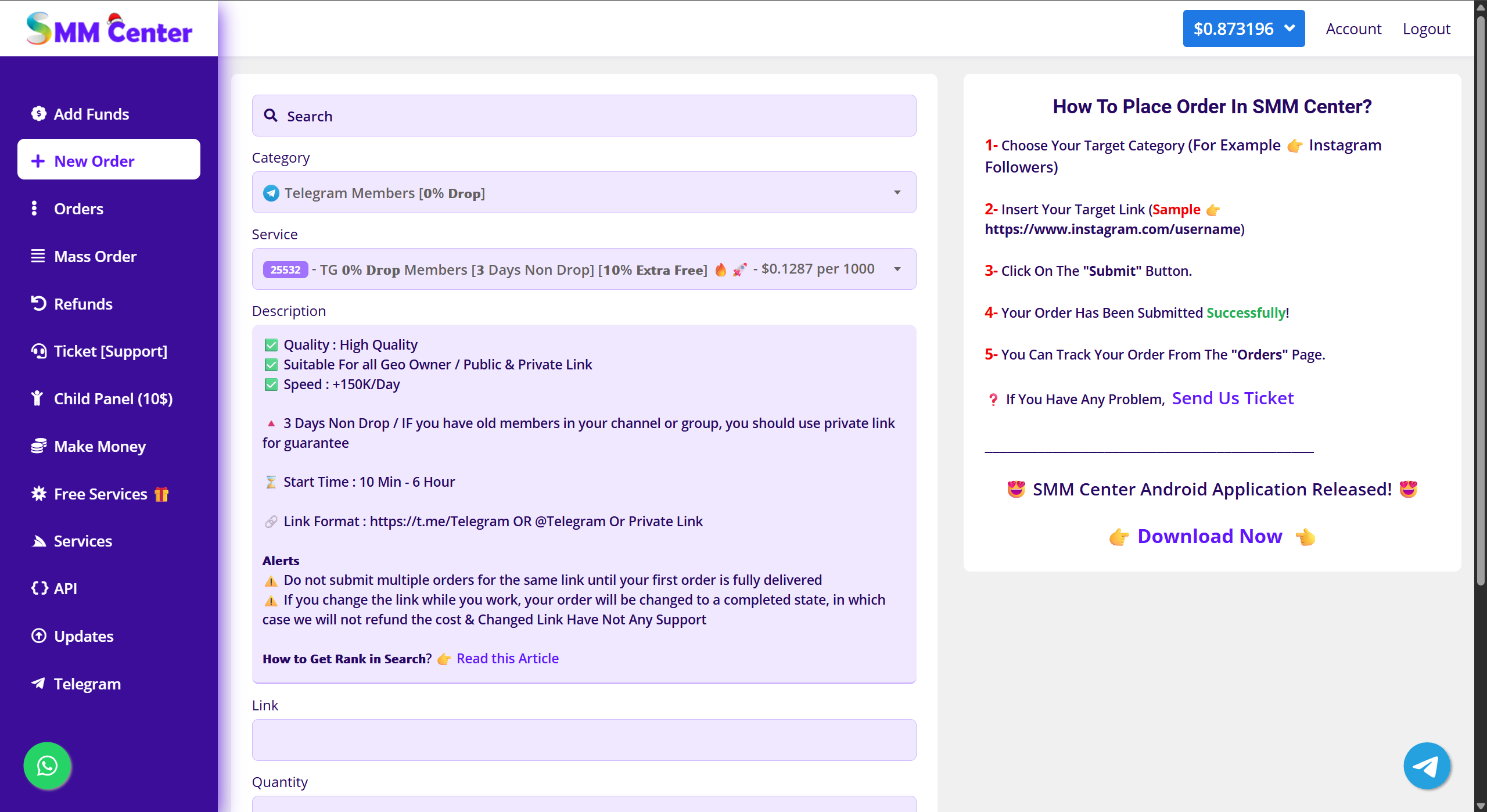Open the Category dropdown Telegram Members
The width and height of the screenshot is (1487, 812).
pyautogui.click(x=584, y=192)
